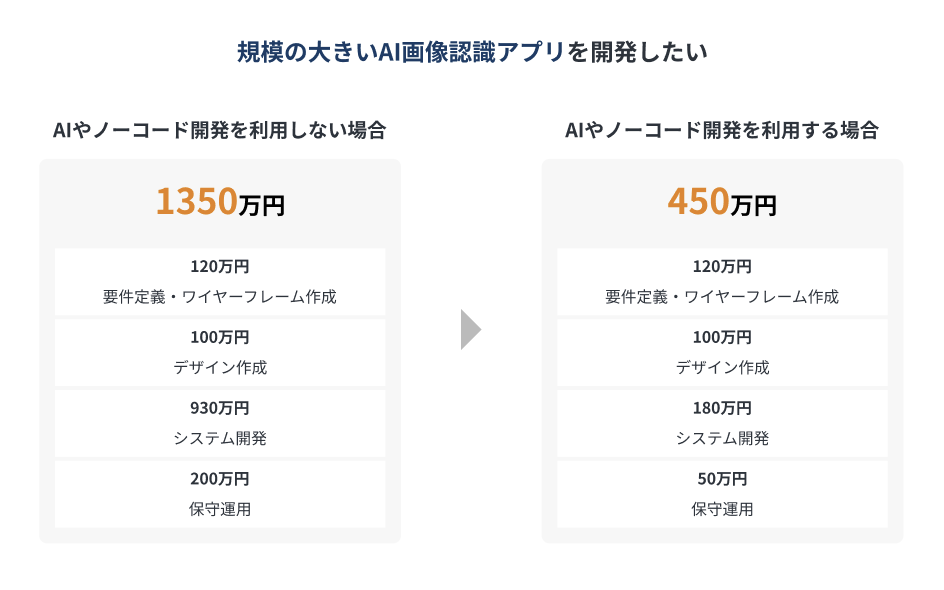Click the 200万円 maintenance price
This screenshot has height=590, width=944.
click(x=220, y=478)
